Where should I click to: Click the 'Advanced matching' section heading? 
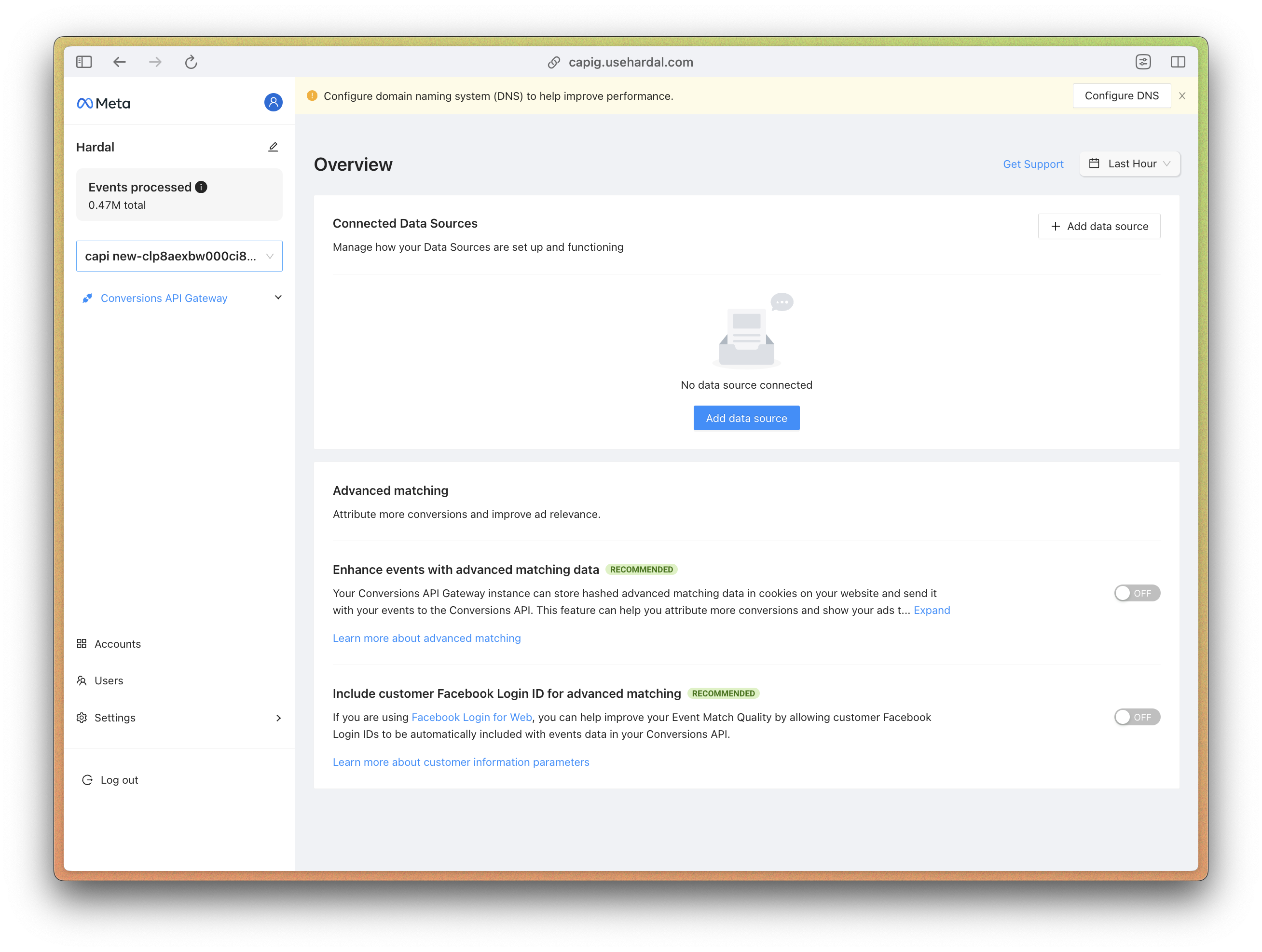tap(390, 490)
